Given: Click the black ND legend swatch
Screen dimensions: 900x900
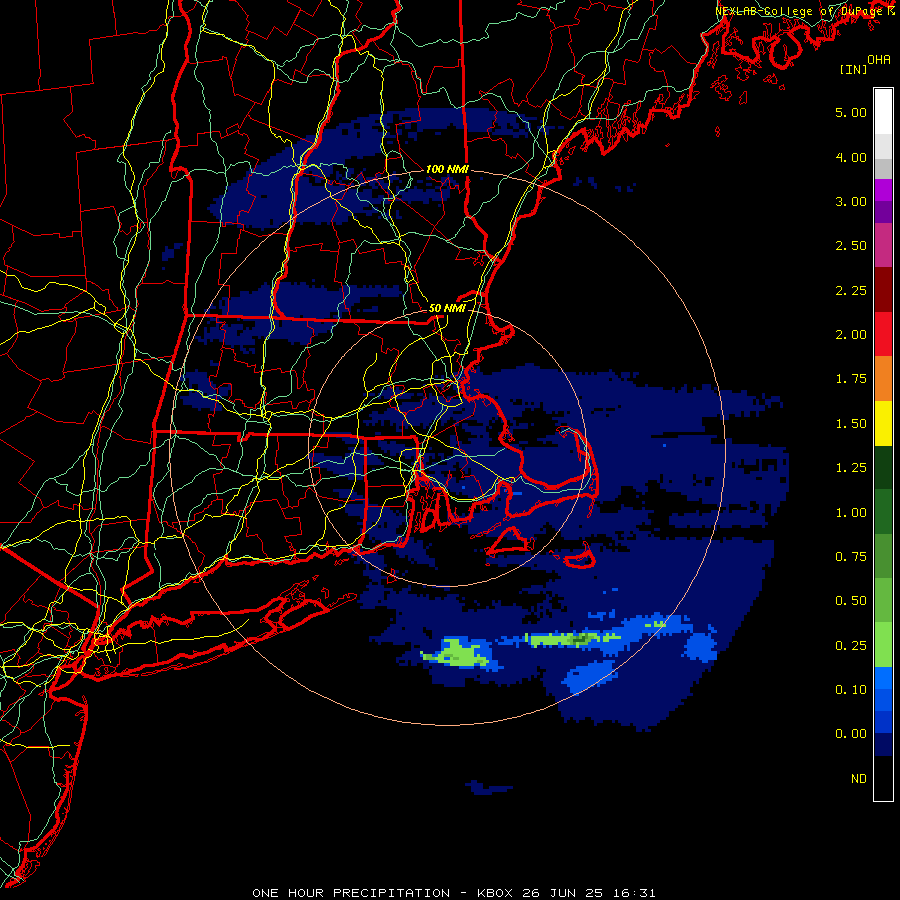Looking at the screenshot, I should (883, 778).
